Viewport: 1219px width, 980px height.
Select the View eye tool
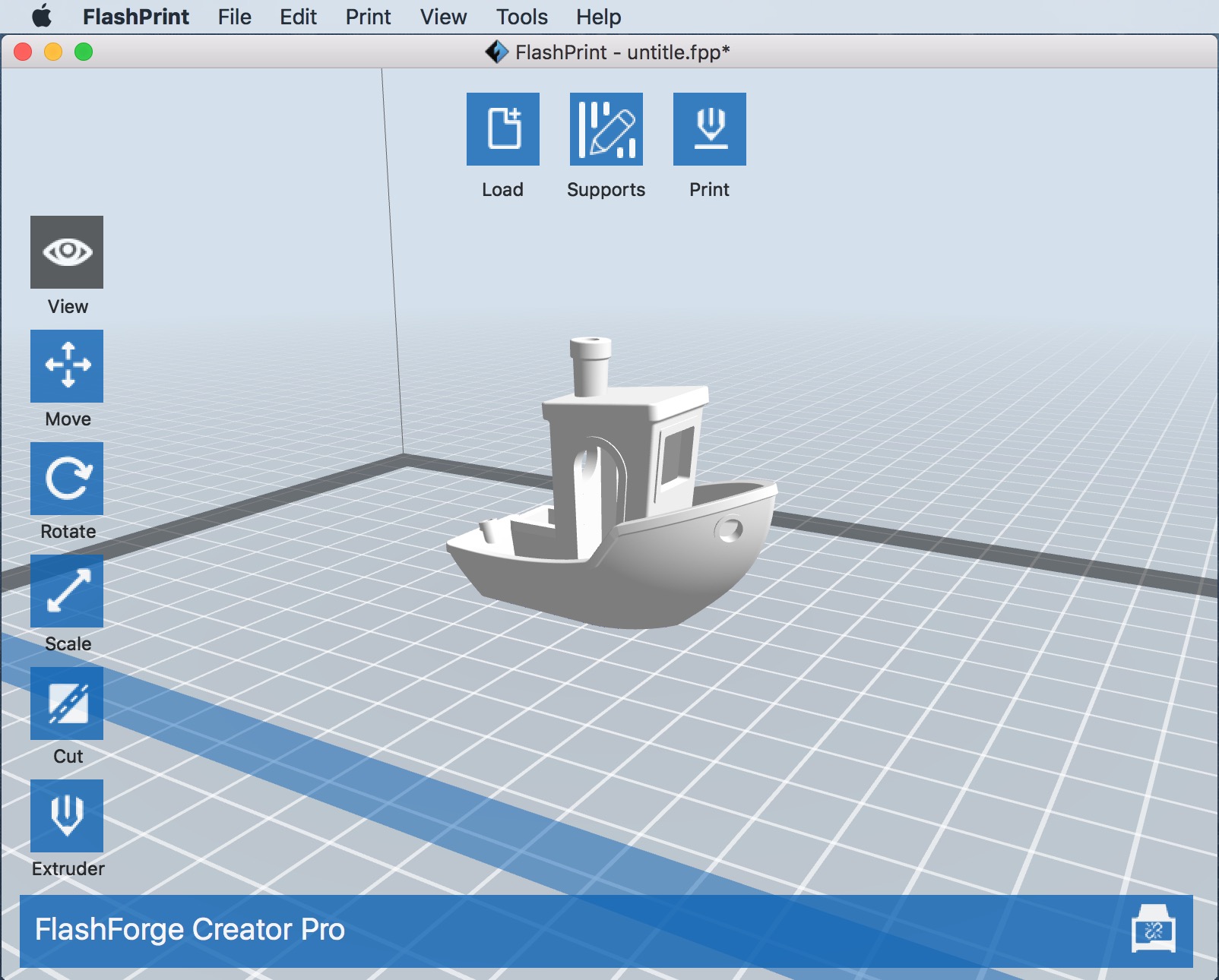67,252
